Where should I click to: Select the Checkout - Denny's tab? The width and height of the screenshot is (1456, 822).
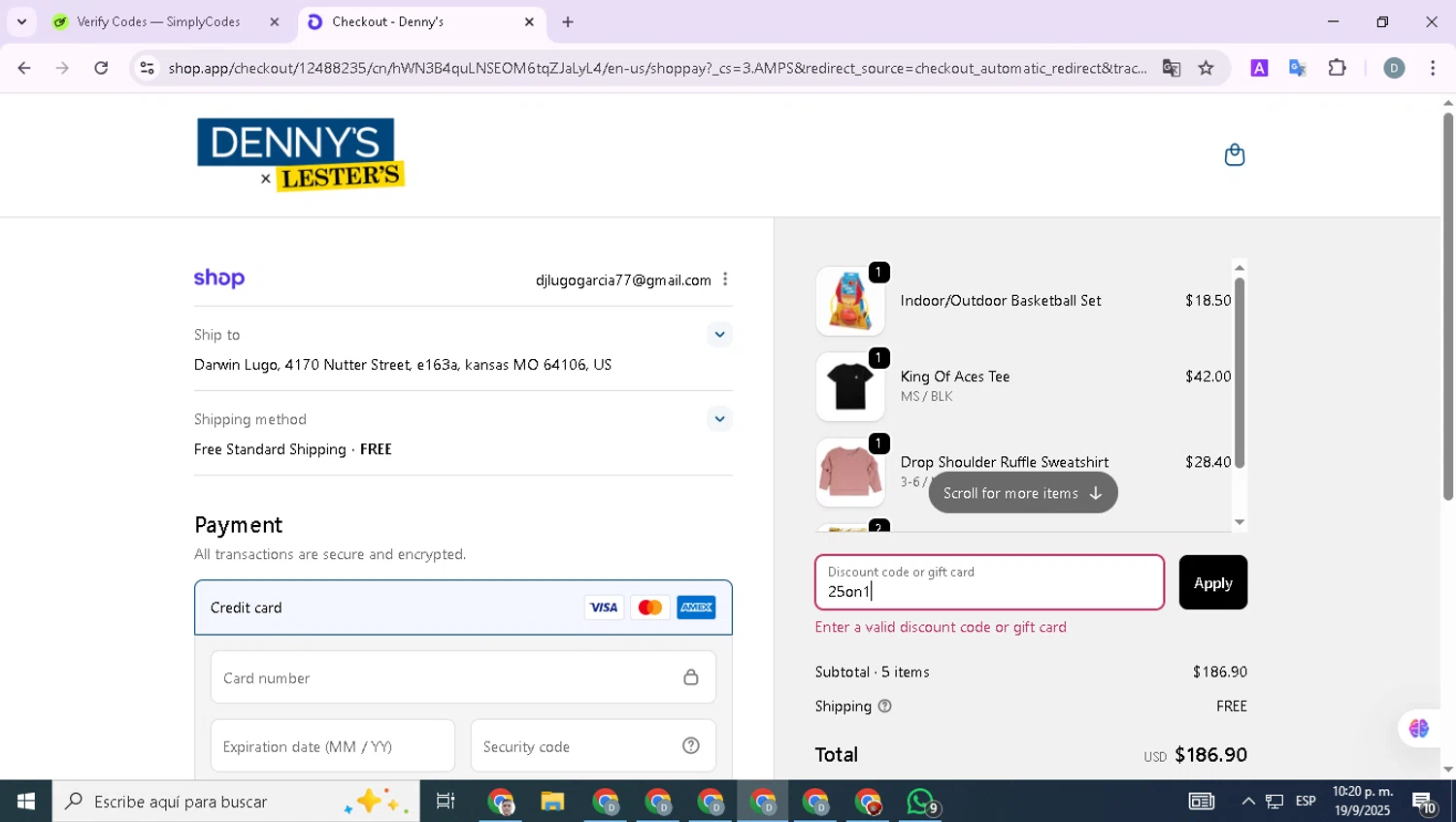[387, 21]
